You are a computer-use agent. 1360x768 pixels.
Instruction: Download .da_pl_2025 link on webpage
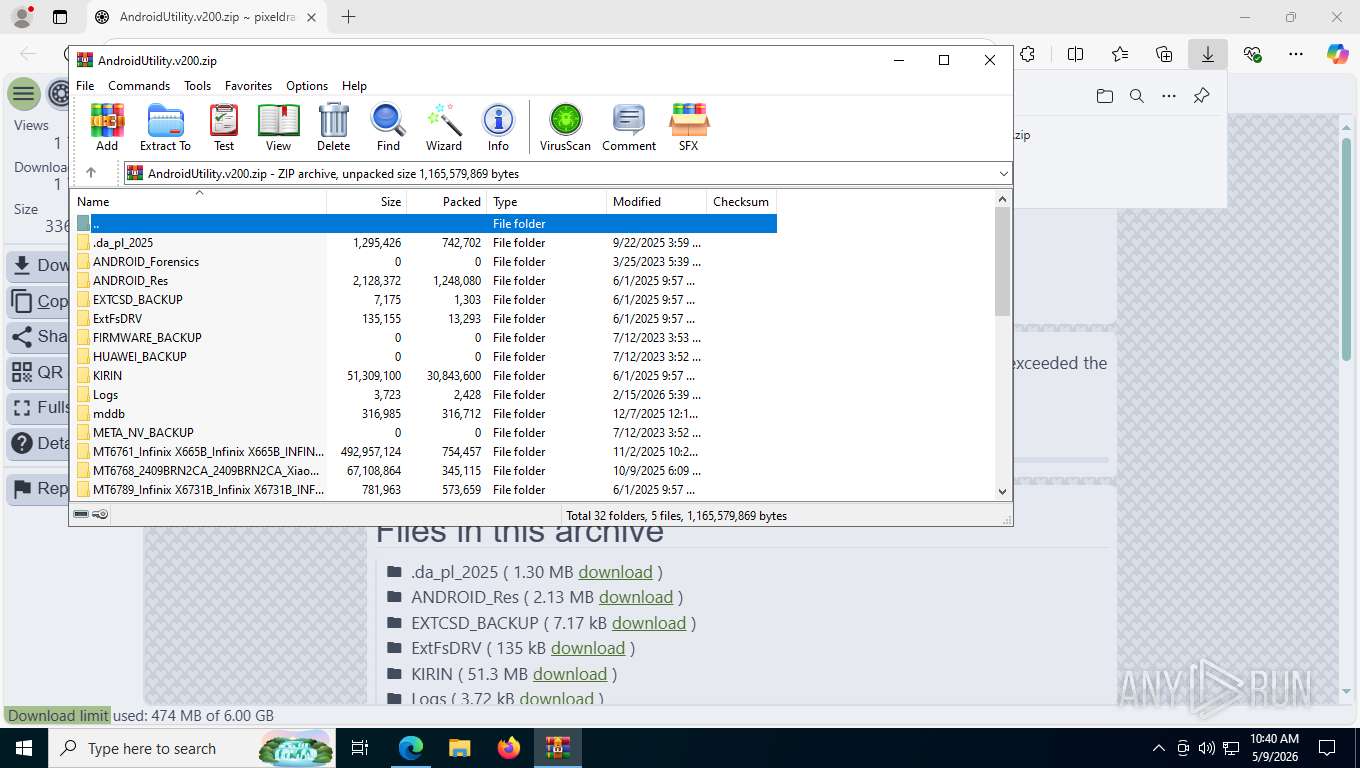pyautogui.click(x=615, y=572)
